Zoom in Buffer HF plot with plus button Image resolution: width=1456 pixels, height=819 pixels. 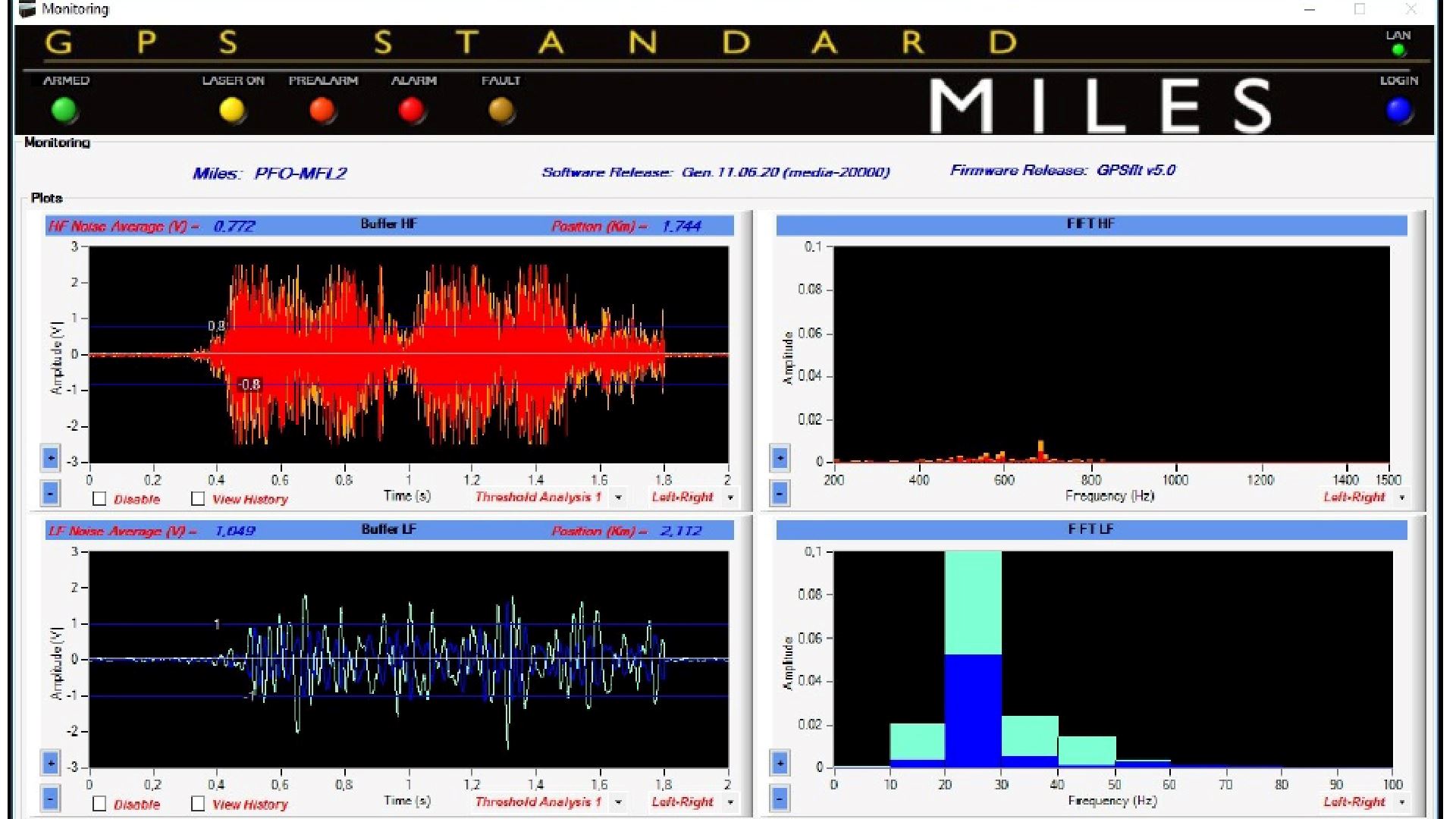[x=50, y=458]
